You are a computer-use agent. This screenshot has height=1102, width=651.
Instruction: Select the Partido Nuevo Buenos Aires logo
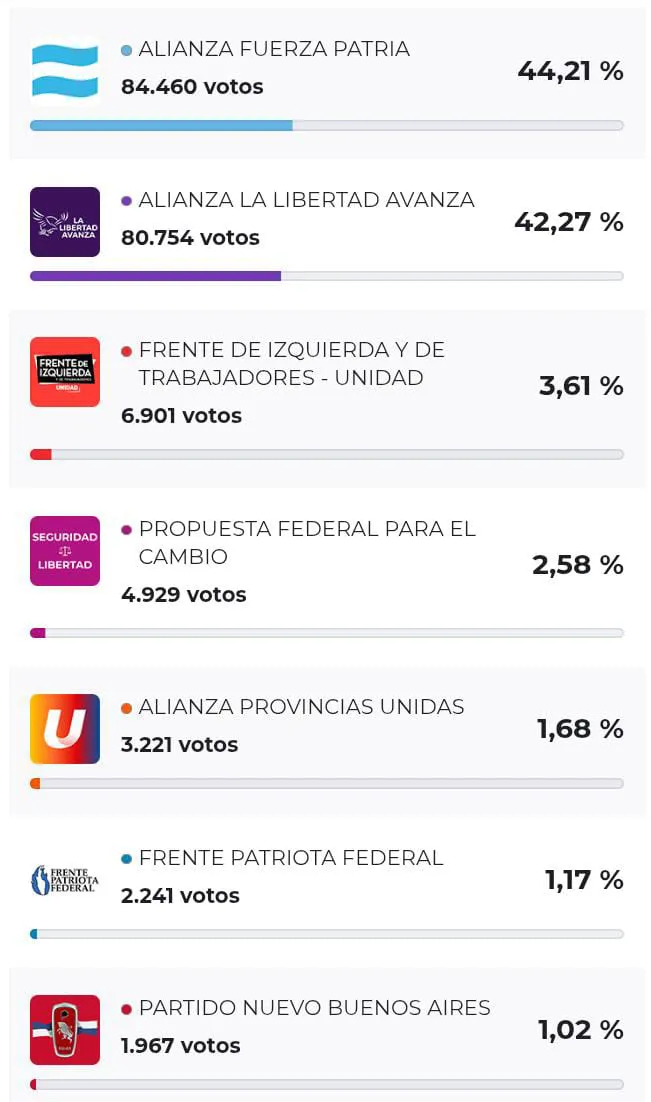65,1030
